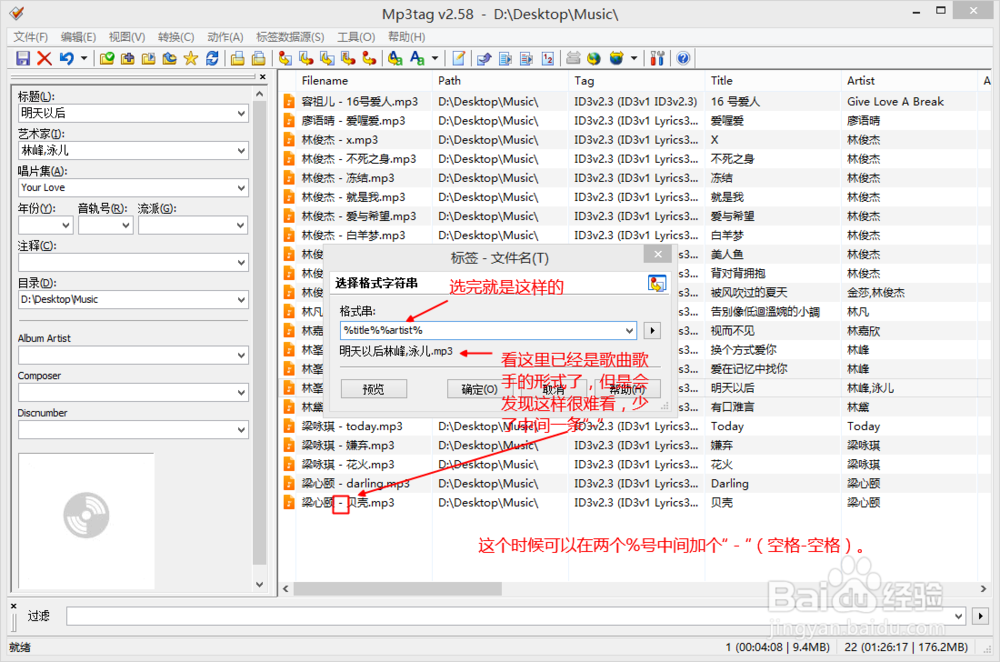Click the Mp3tag app icon in title bar

[x=17, y=13]
